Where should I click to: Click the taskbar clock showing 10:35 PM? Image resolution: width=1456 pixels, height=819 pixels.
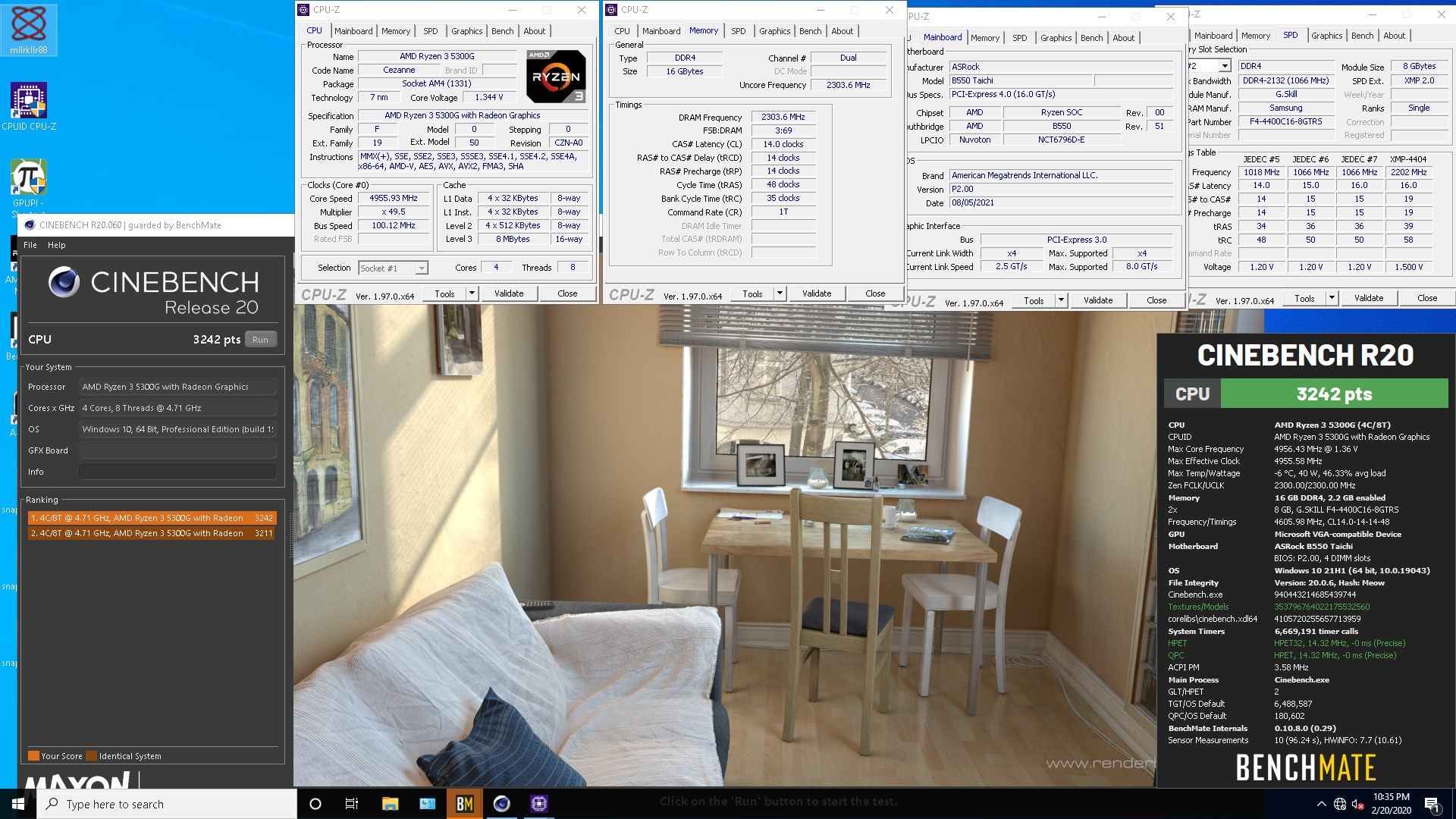tap(1392, 804)
